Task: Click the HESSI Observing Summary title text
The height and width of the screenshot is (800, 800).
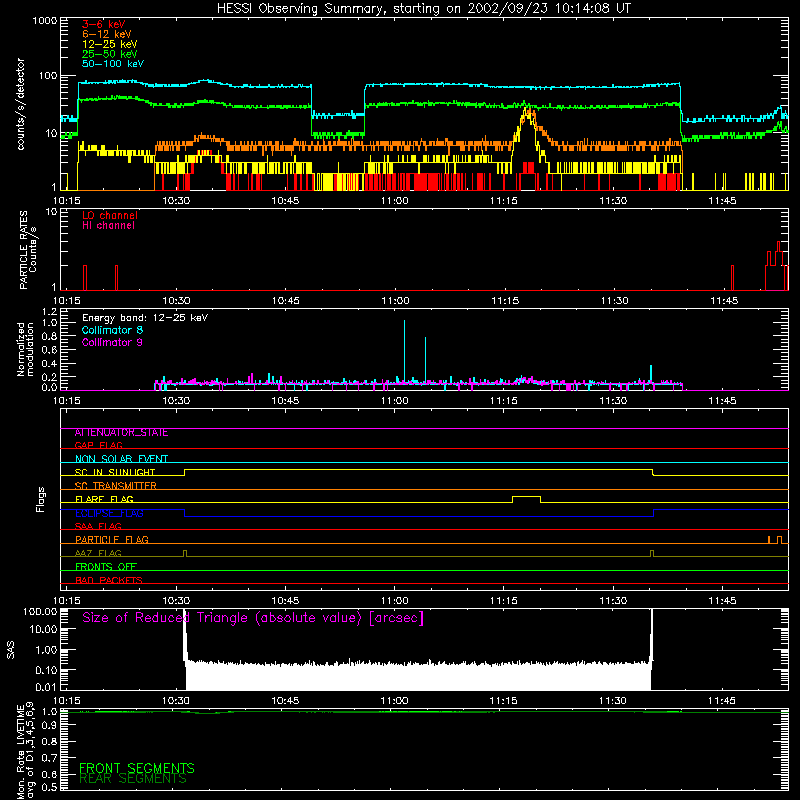Action: point(424,9)
